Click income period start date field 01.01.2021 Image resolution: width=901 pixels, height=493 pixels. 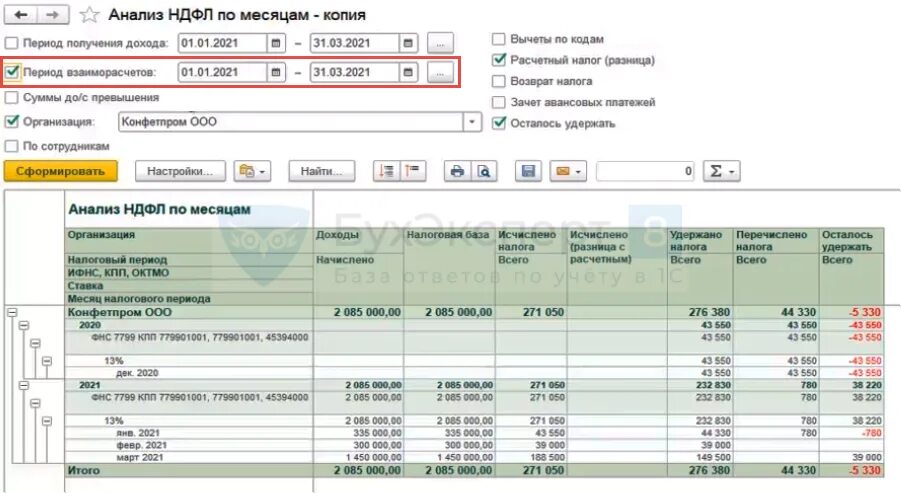pos(222,43)
